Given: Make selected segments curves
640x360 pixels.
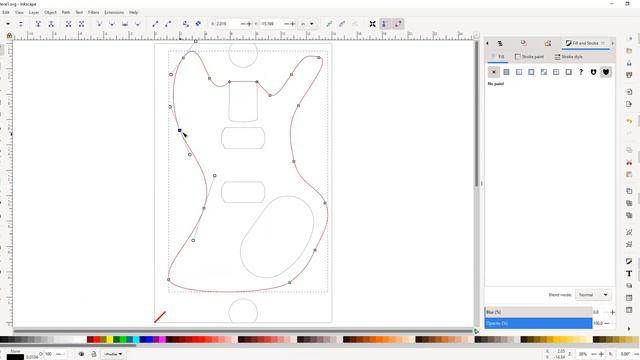Looking at the screenshot, I should click(168, 24).
